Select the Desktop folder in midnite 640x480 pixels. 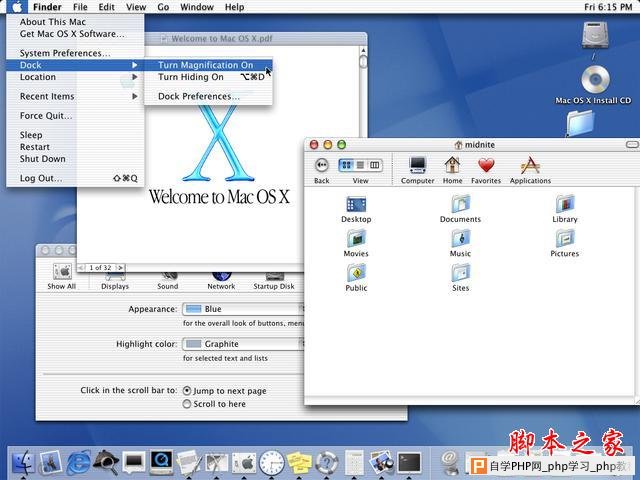pyautogui.click(x=356, y=209)
